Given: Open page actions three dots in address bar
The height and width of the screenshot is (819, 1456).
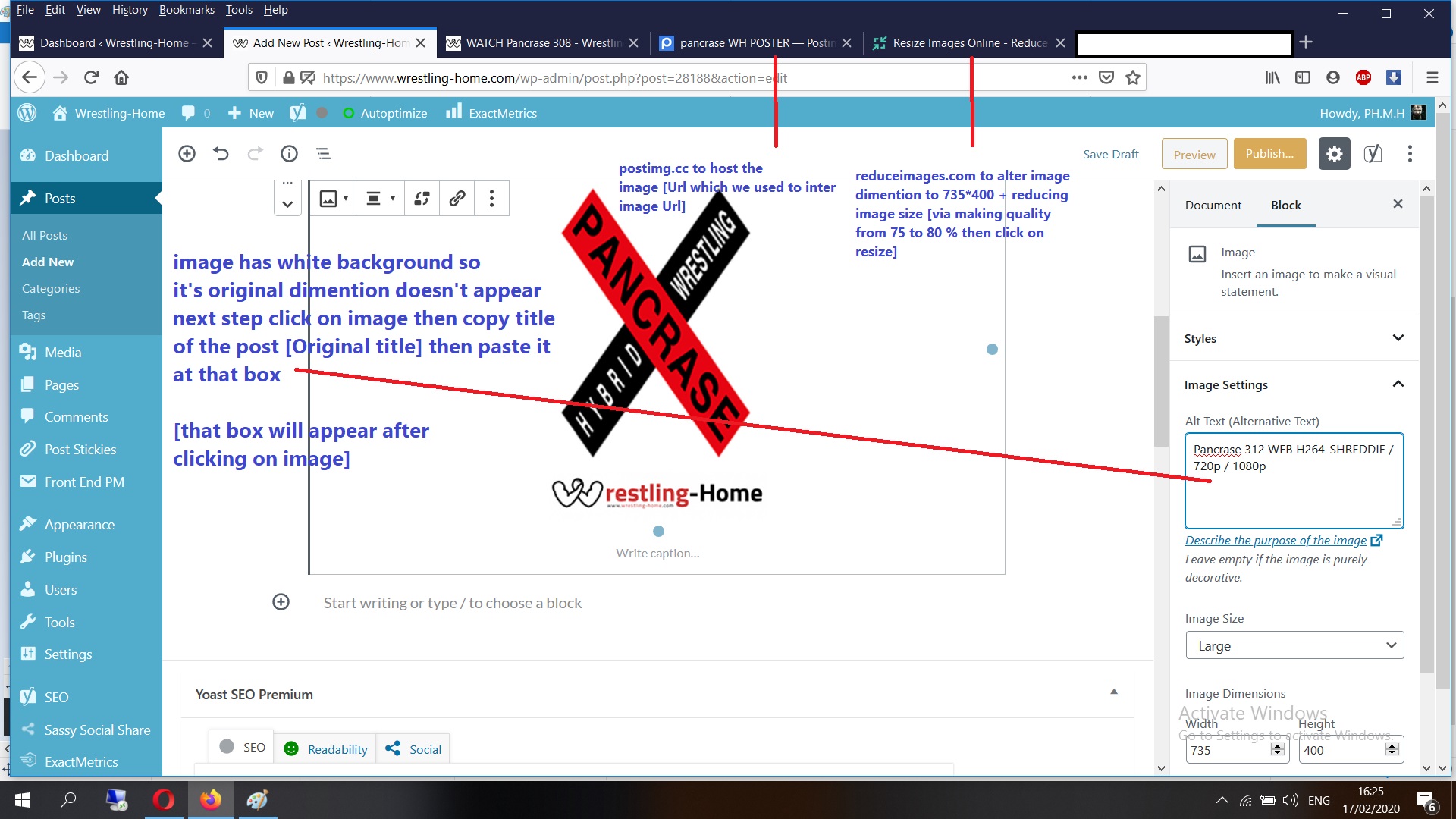Looking at the screenshot, I should point(1080,77).
